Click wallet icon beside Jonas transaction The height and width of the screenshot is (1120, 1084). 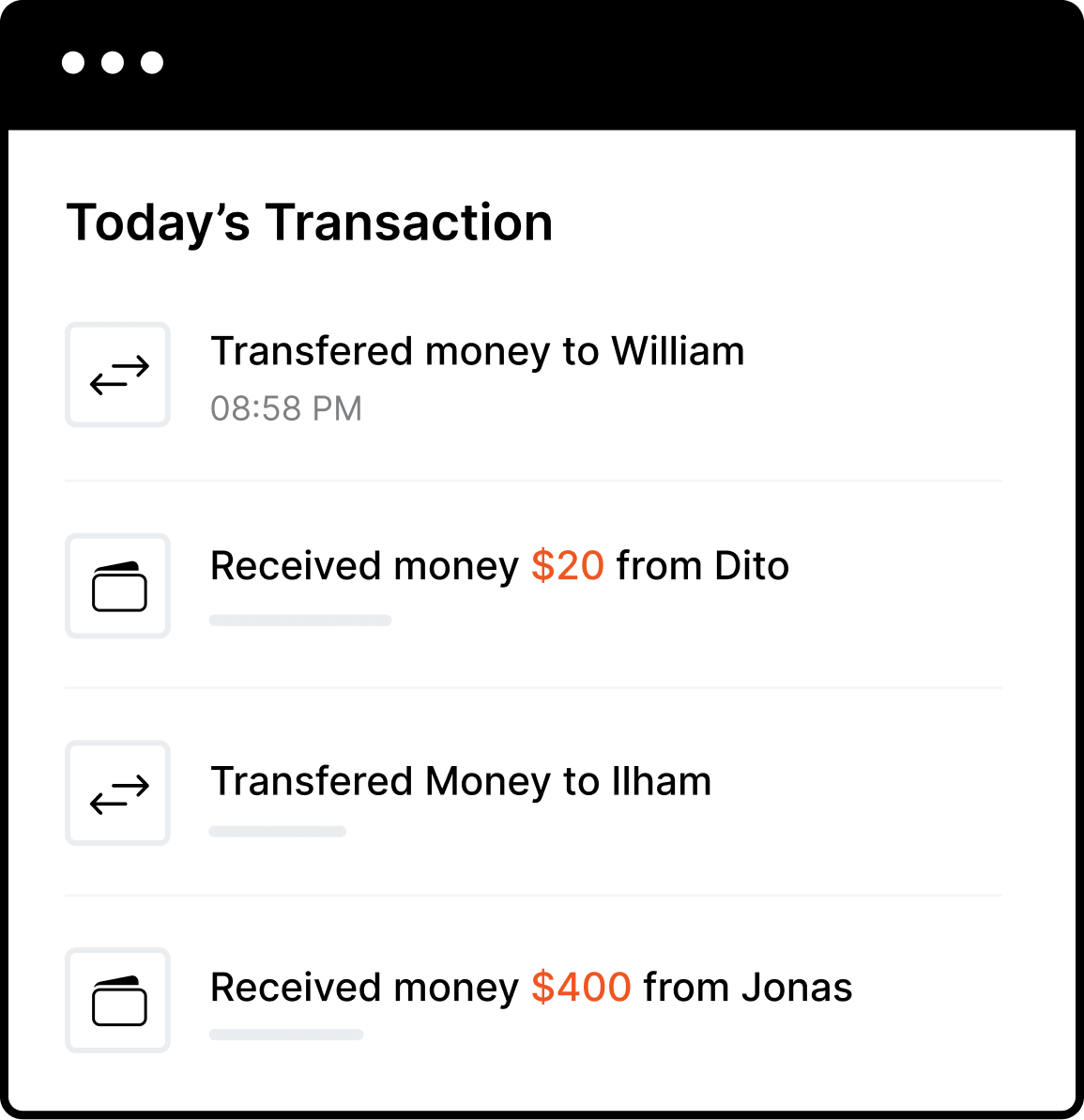(x=118, y=1001)
